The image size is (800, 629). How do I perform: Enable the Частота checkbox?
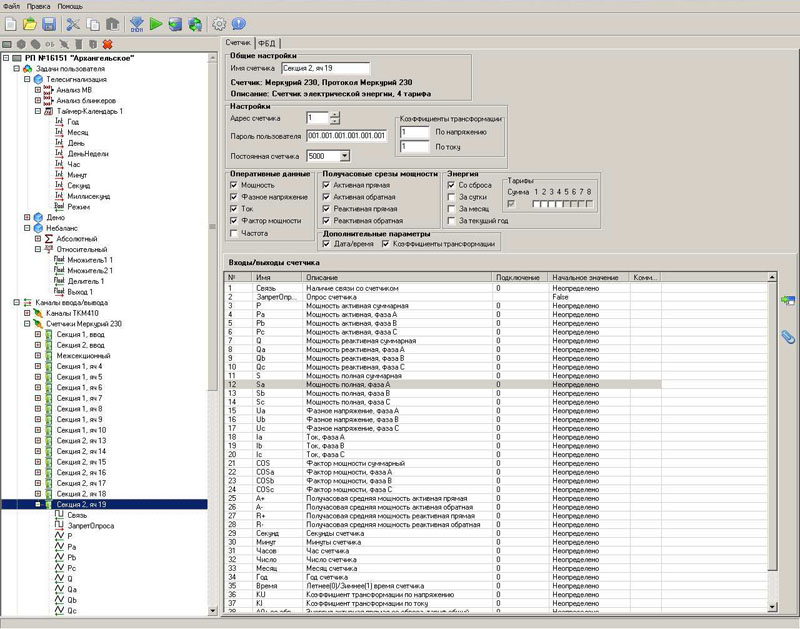(x=233, y=233)
